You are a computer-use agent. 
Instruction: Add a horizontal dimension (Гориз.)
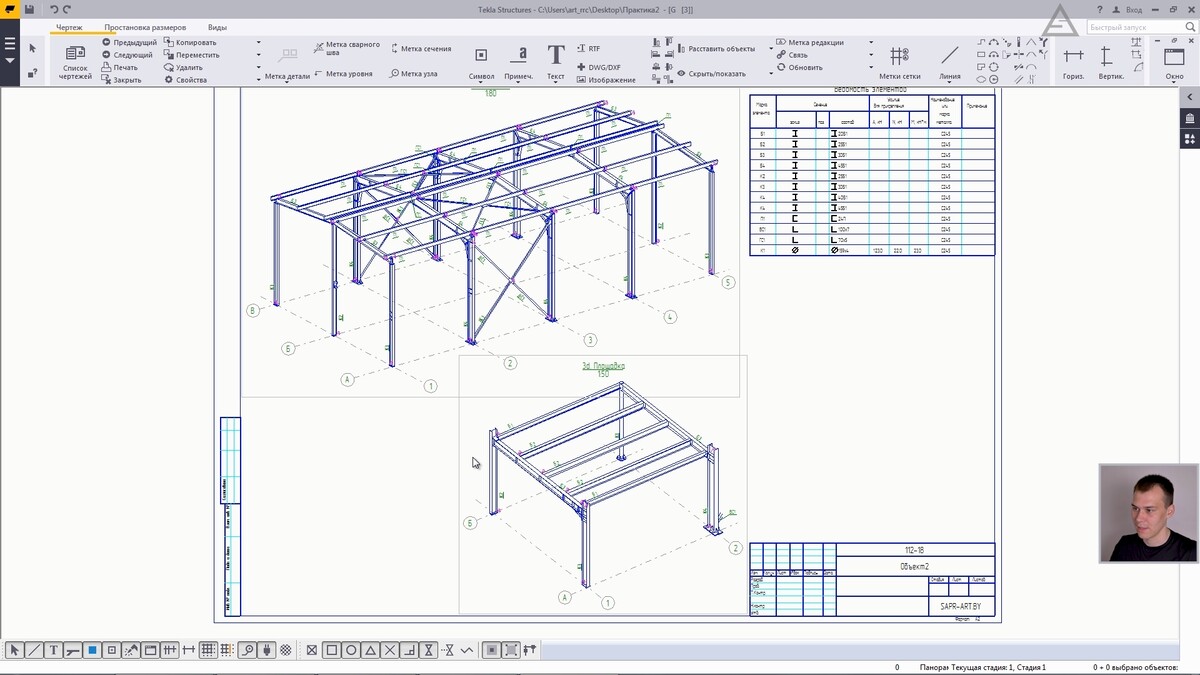pos(1073,60)
